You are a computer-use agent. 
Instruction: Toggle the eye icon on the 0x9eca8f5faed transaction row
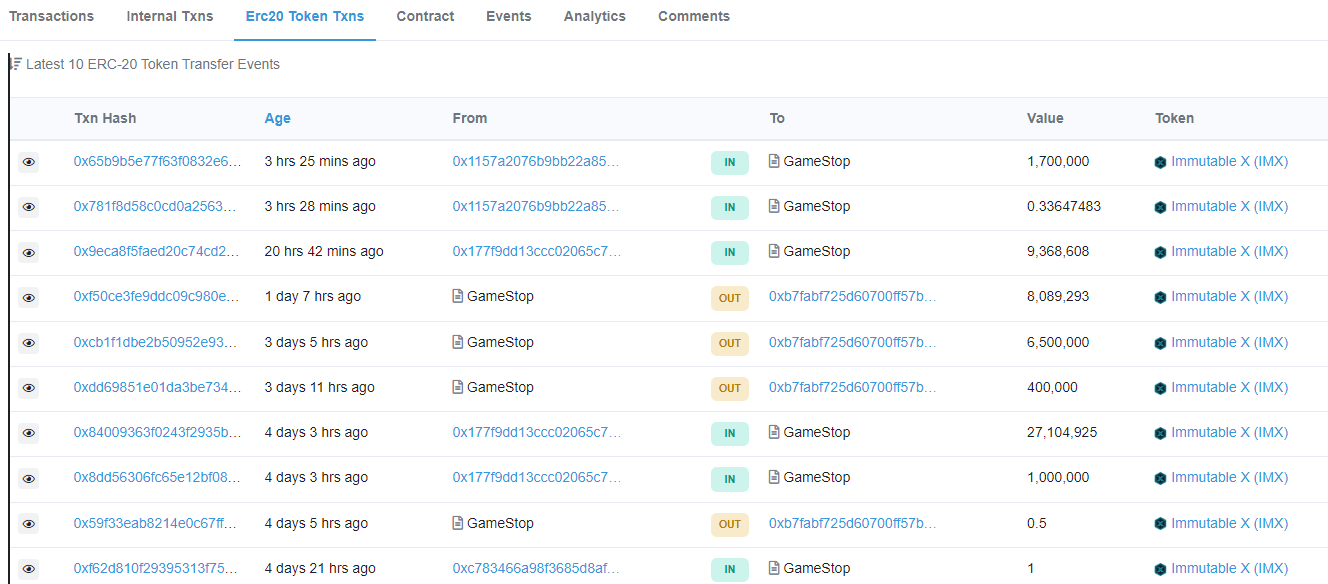pyautogui.click(x=29, y=252)
